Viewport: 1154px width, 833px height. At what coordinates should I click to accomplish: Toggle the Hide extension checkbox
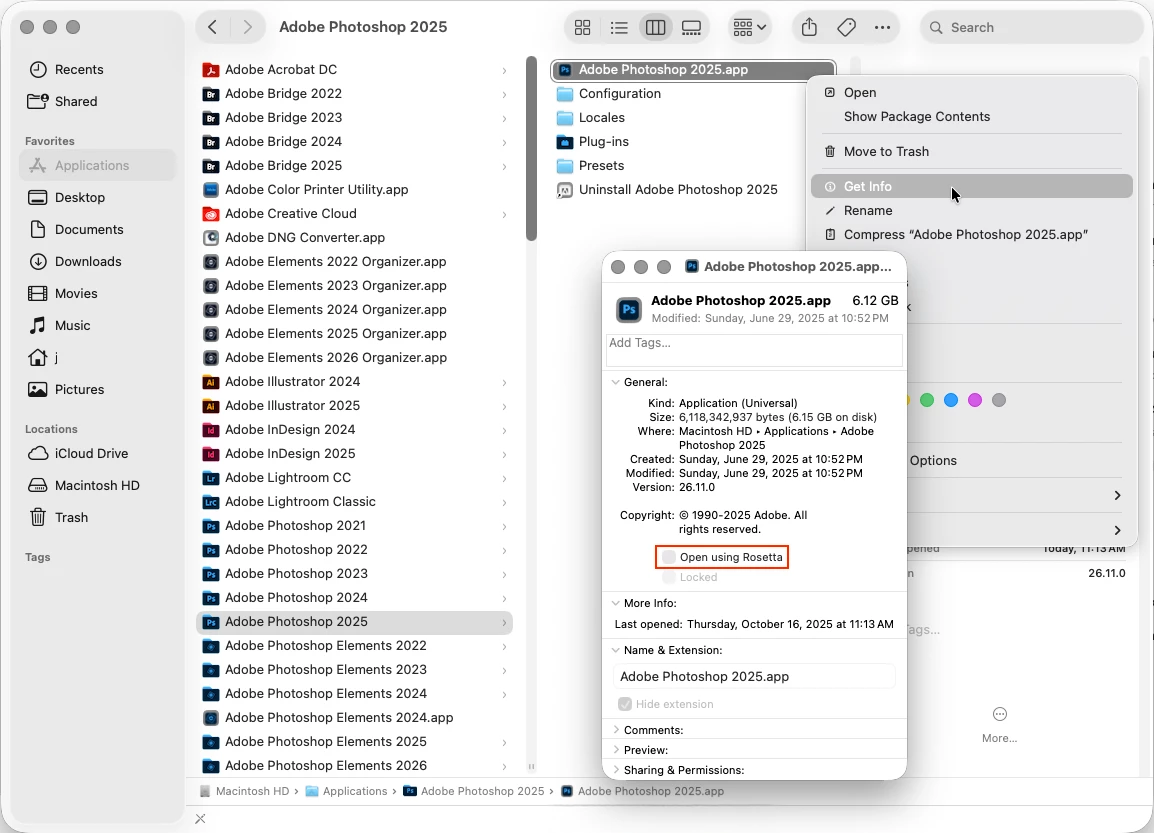pos(625,704)
